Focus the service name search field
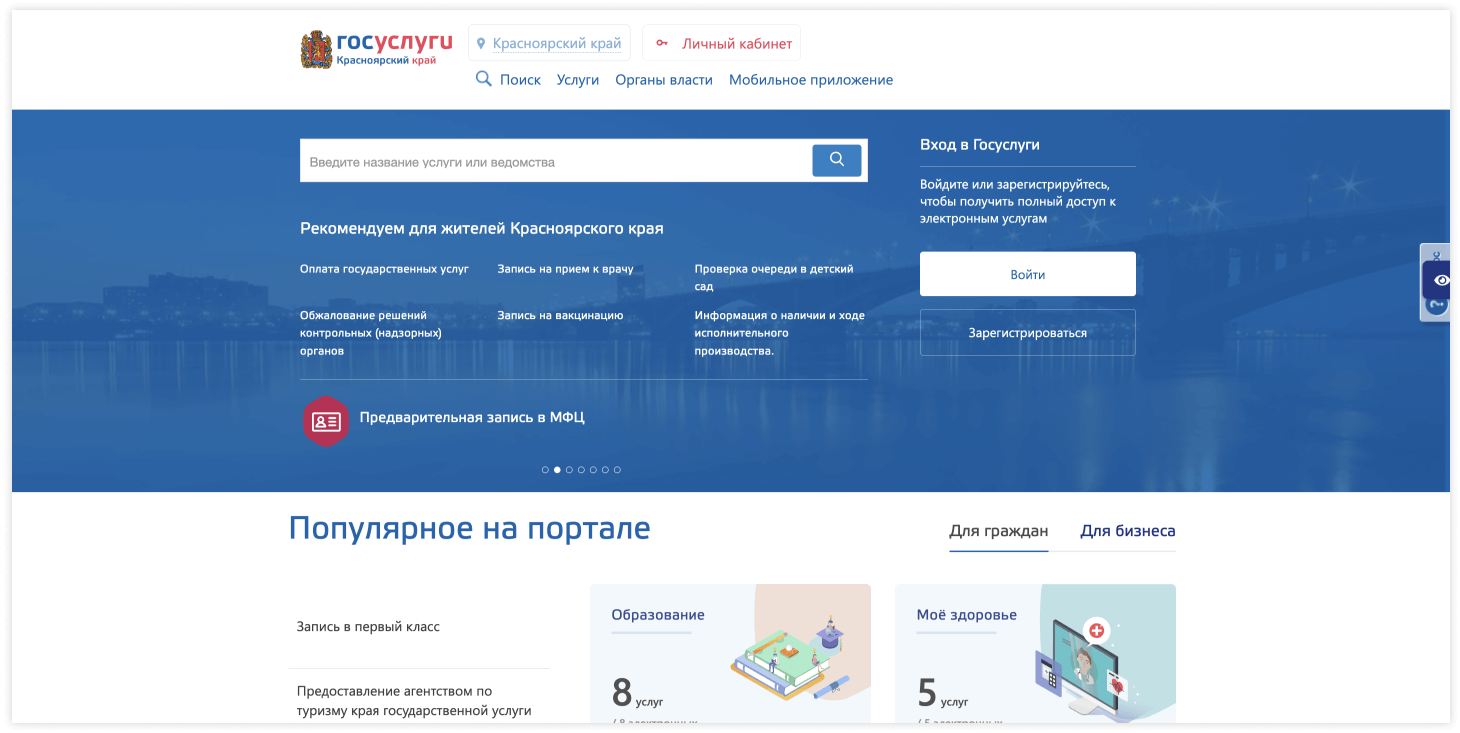This screenshot has width=1460, height=733. click(x=555, y=161)
